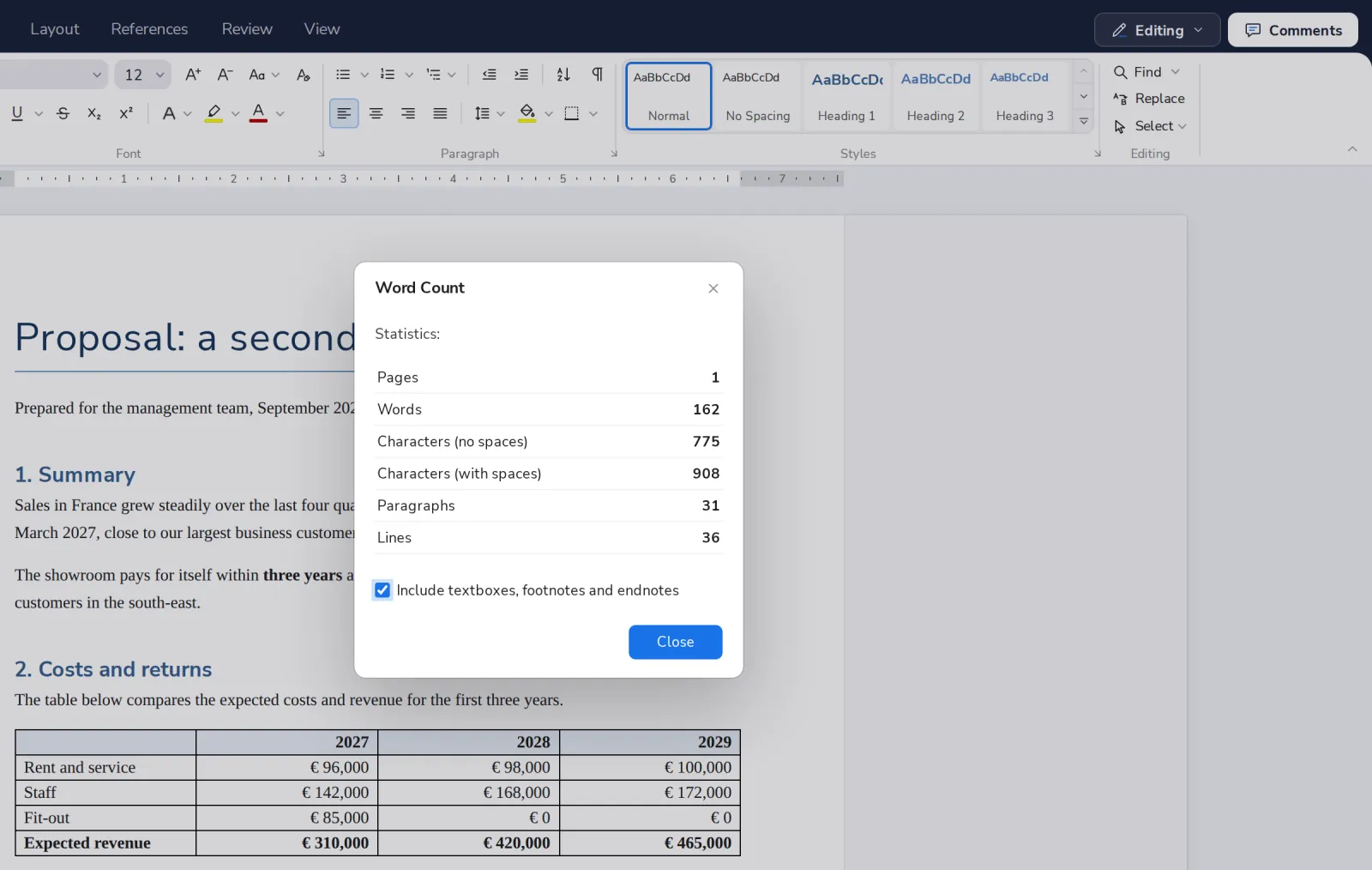The width and height of the screenshot is (1372, 870).
Task: Collapse the ribbon with the chevron
Action: (1352, 149)
